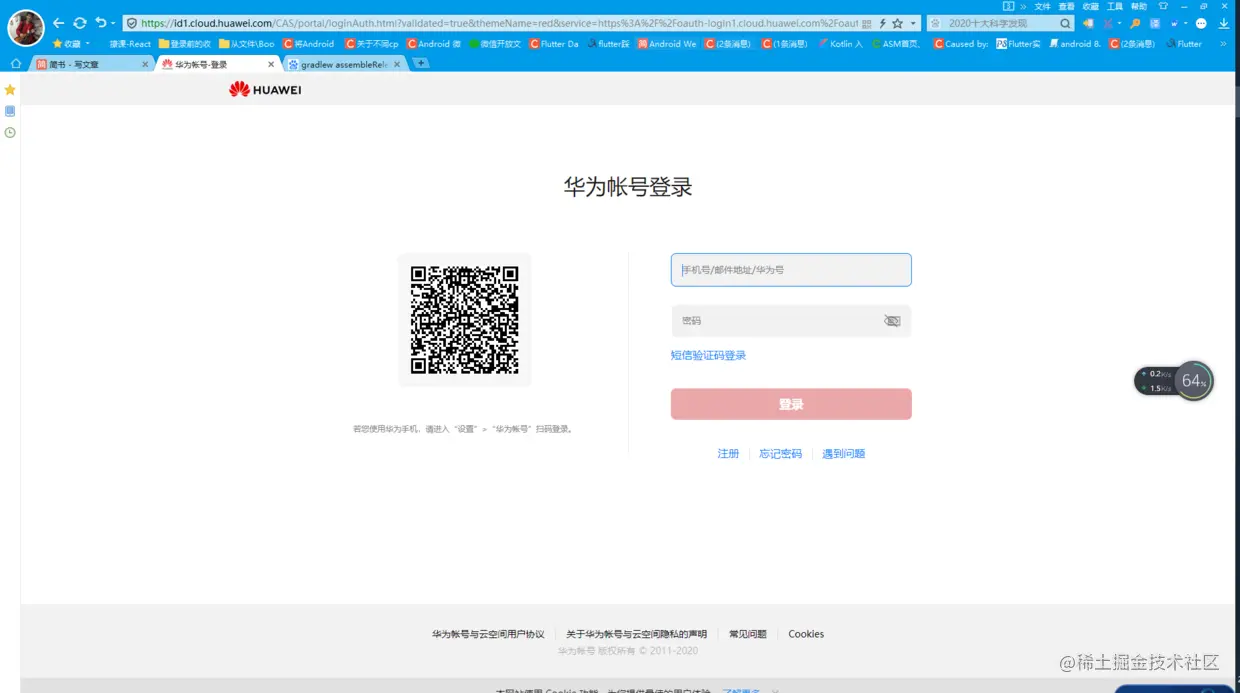Click the sidebar reading list icon

coord(10,111)
